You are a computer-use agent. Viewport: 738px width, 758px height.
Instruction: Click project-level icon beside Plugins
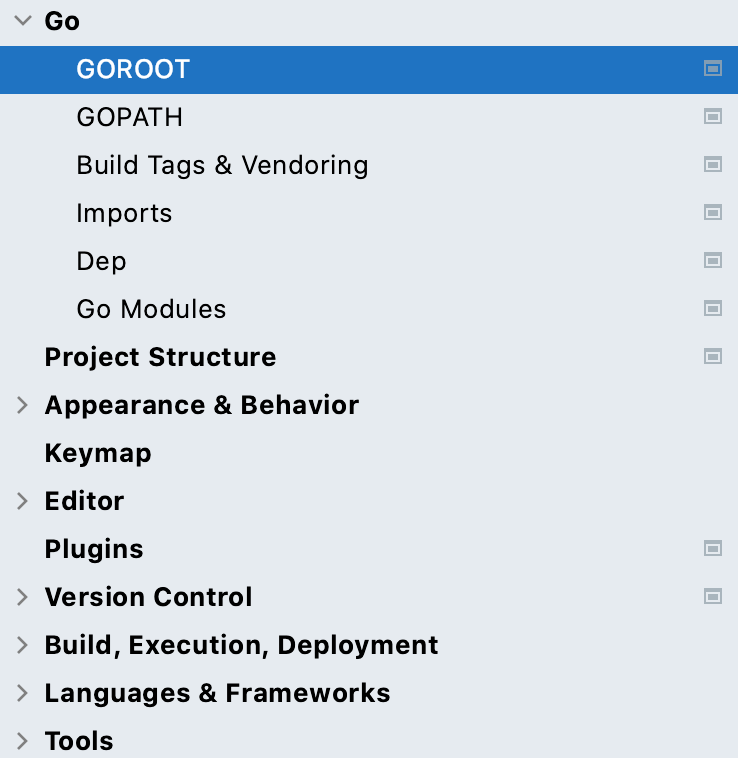tap(713, 549)
